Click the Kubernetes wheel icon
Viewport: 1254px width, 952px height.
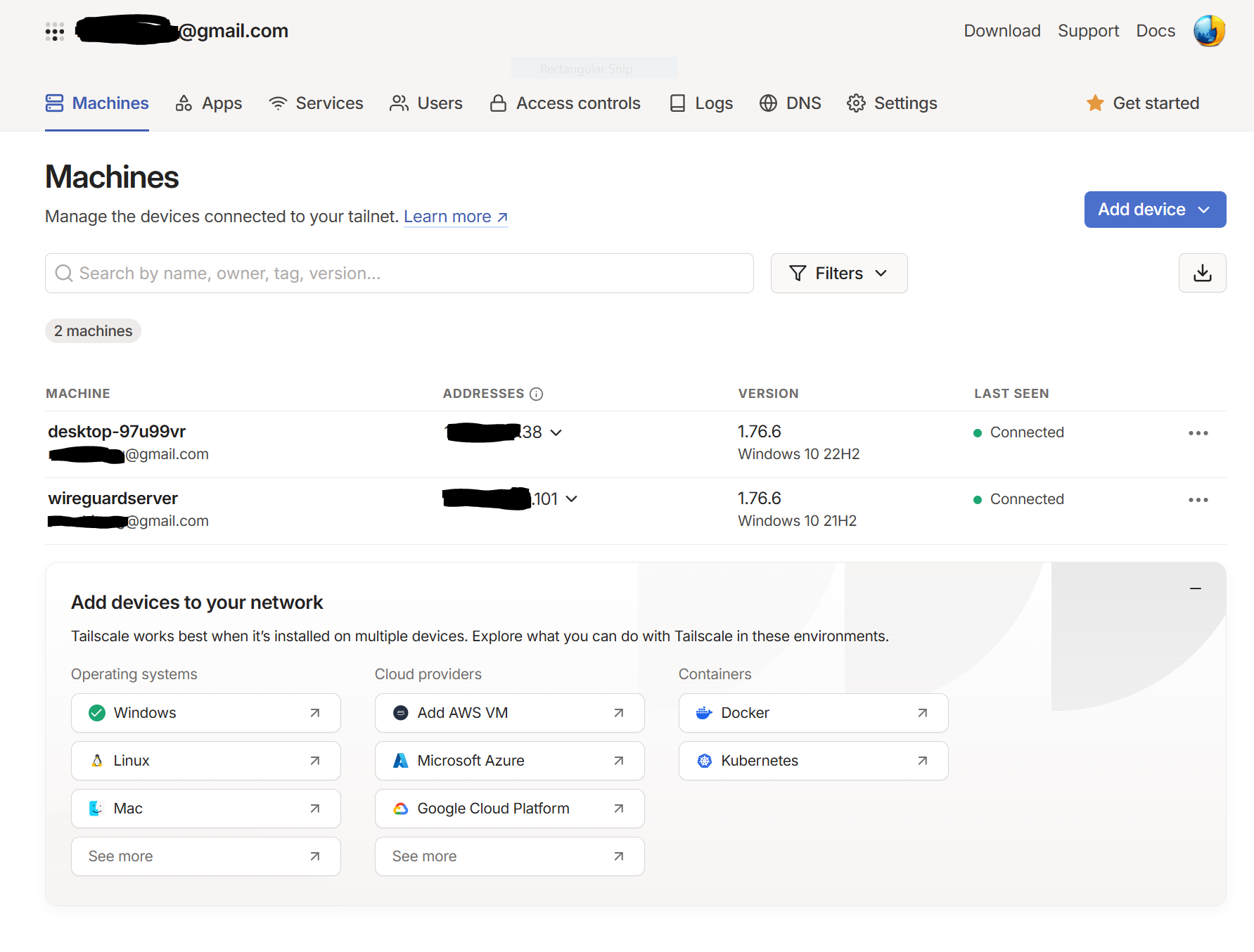(704, 761)
